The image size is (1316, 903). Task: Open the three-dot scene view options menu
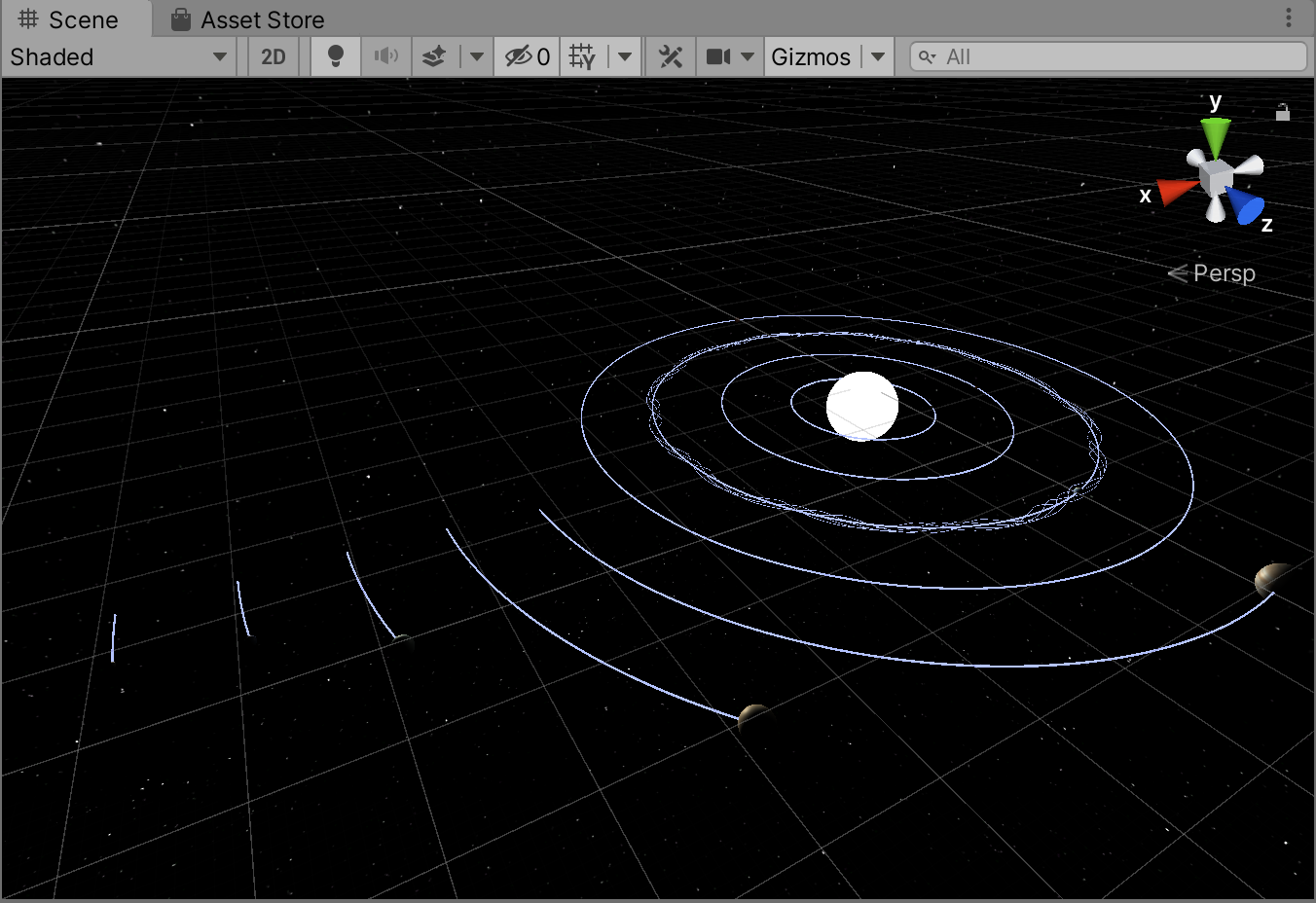pos(1289,18)
